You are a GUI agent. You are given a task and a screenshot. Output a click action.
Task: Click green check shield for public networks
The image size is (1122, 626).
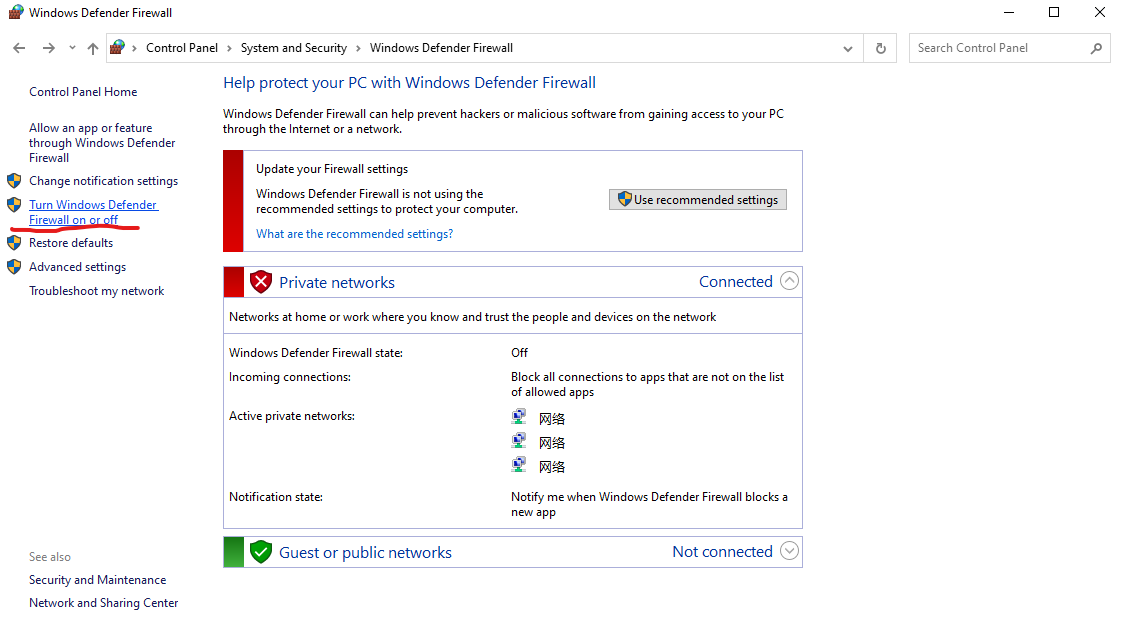261,552
